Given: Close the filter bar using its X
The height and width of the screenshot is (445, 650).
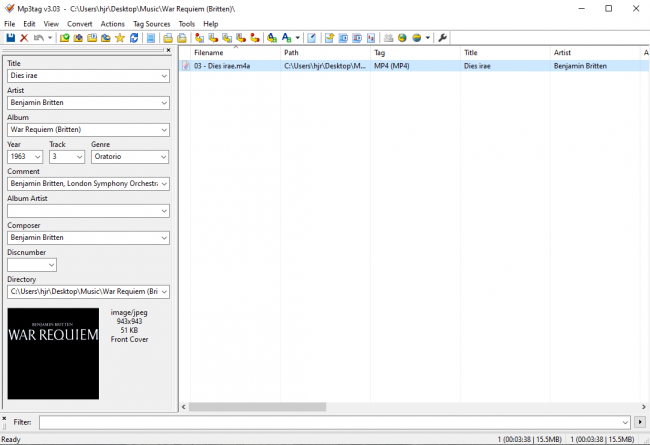Looking at the screenshot, I should pos(4,418).
